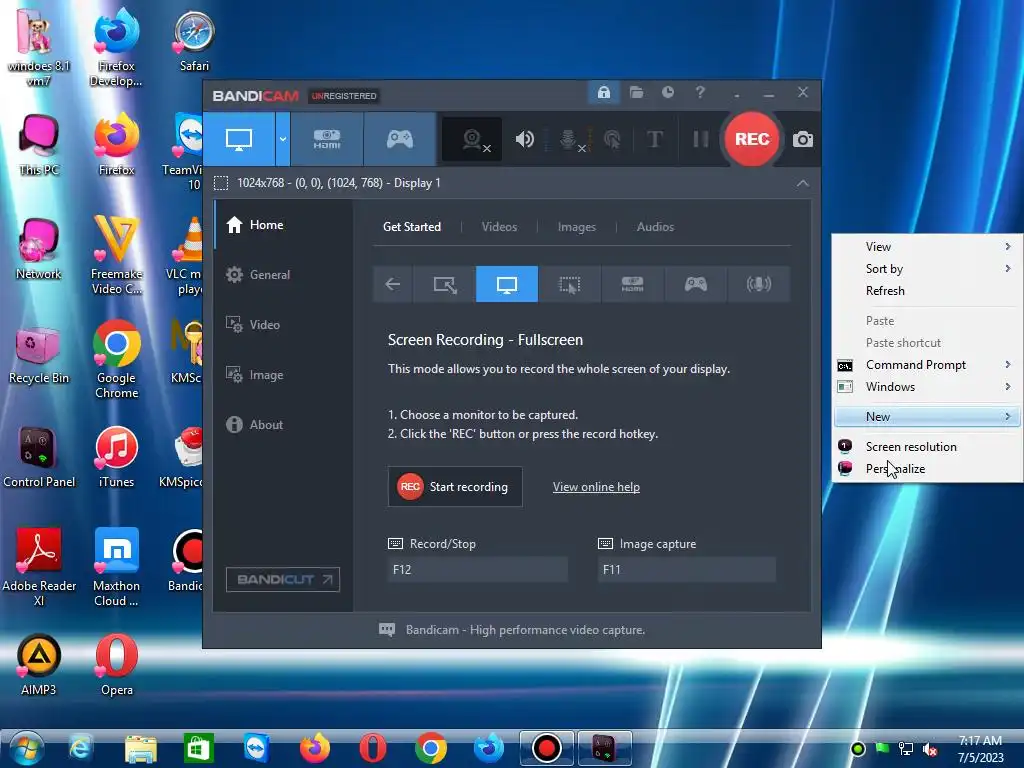1024x768 pixels.
Task: Select around-mouse recording mode icon
Action: (x=569, y=284)
